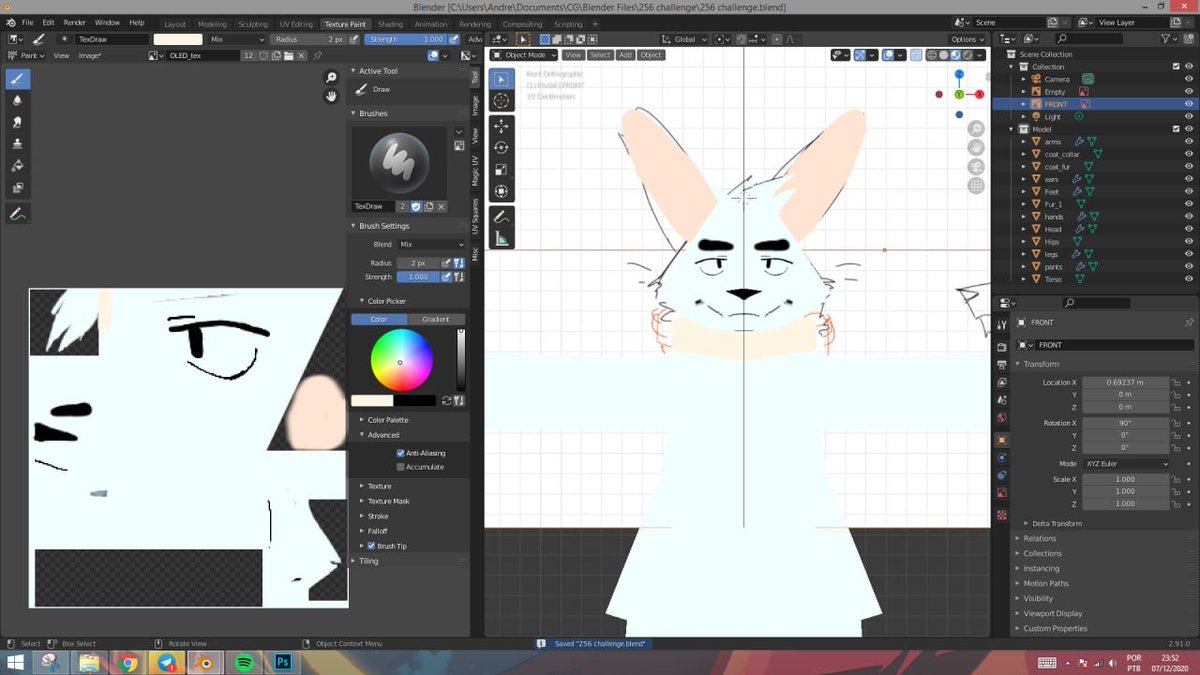
Task: Uncheck the Brush Tip checkbox
Action: tap(372, 546)
